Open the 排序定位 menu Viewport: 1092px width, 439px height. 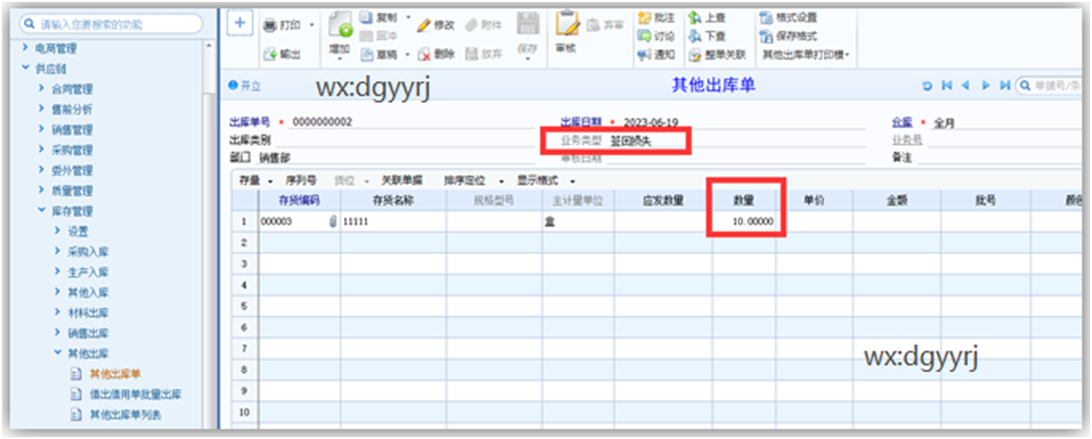[x=473, y=180]
